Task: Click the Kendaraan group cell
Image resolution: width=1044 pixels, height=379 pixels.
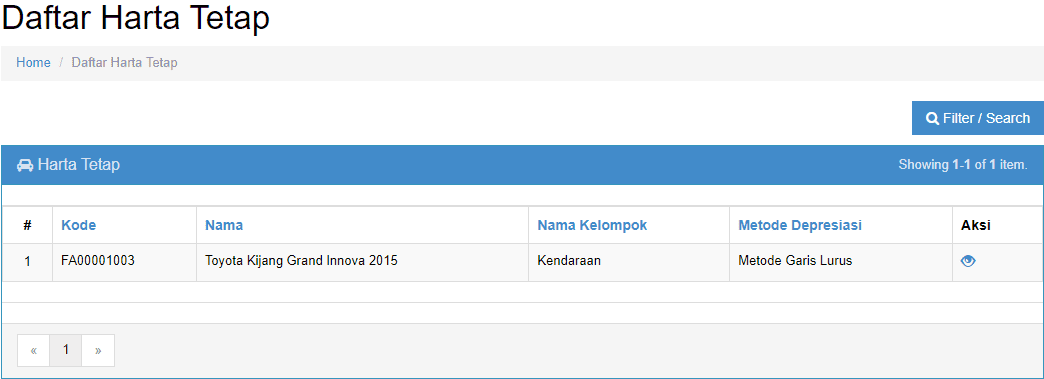Action: point(629,261)
